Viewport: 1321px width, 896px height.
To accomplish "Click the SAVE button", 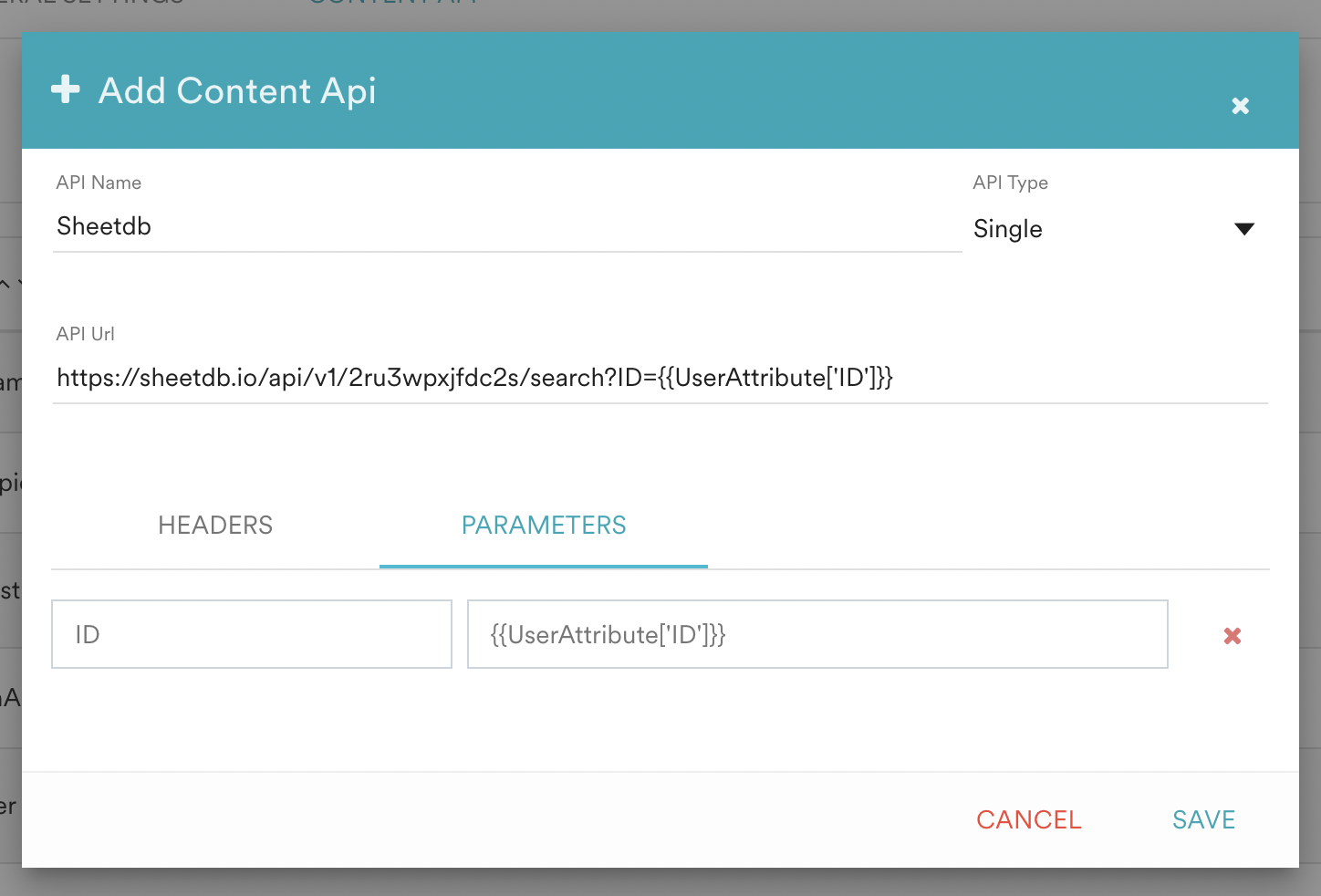I will 1203,819.
